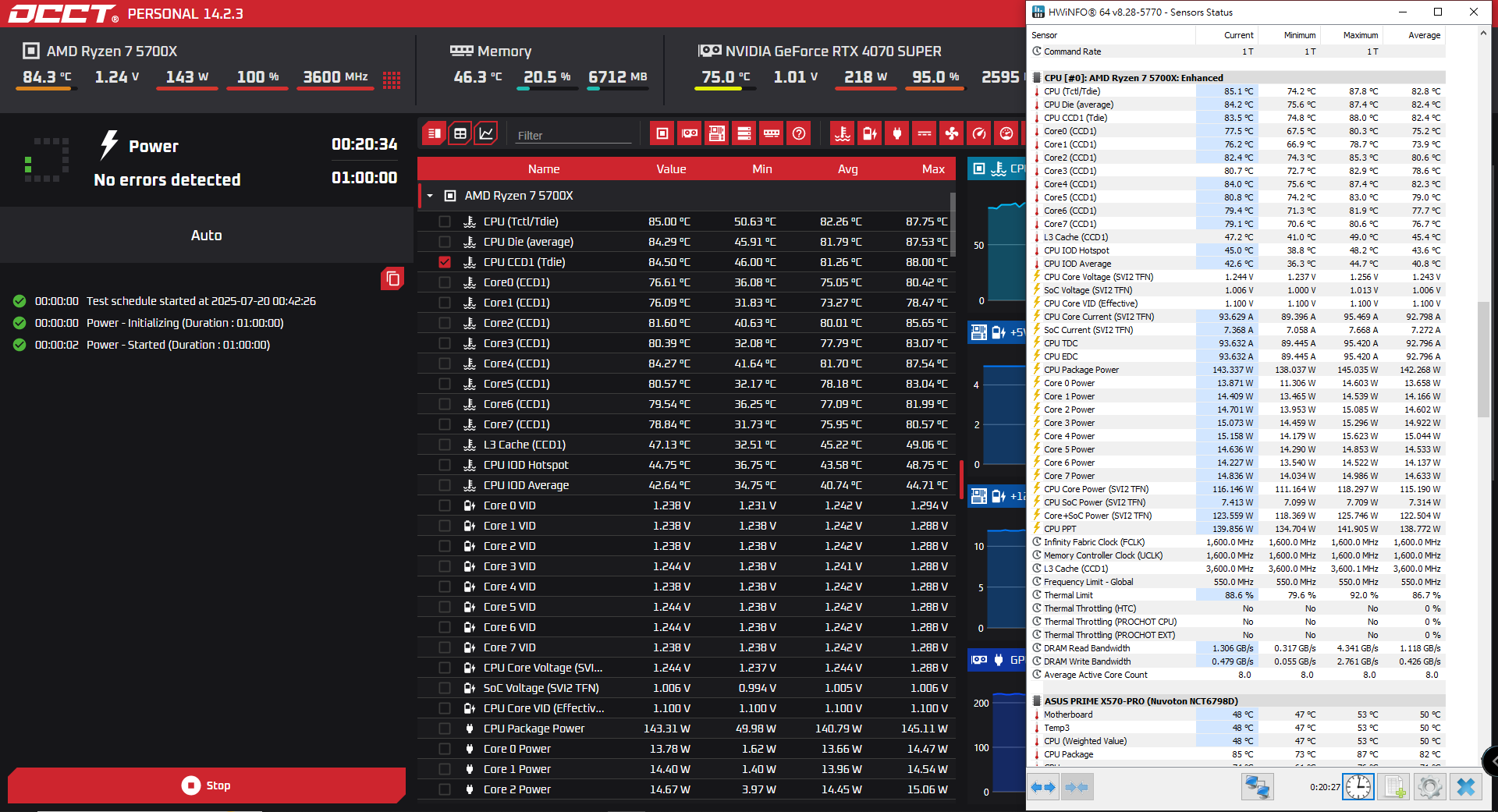The width and height of the screenshot is (1498, 812).
Task: Filter by temperature sensors icon
Action: [x=843, y=133]
